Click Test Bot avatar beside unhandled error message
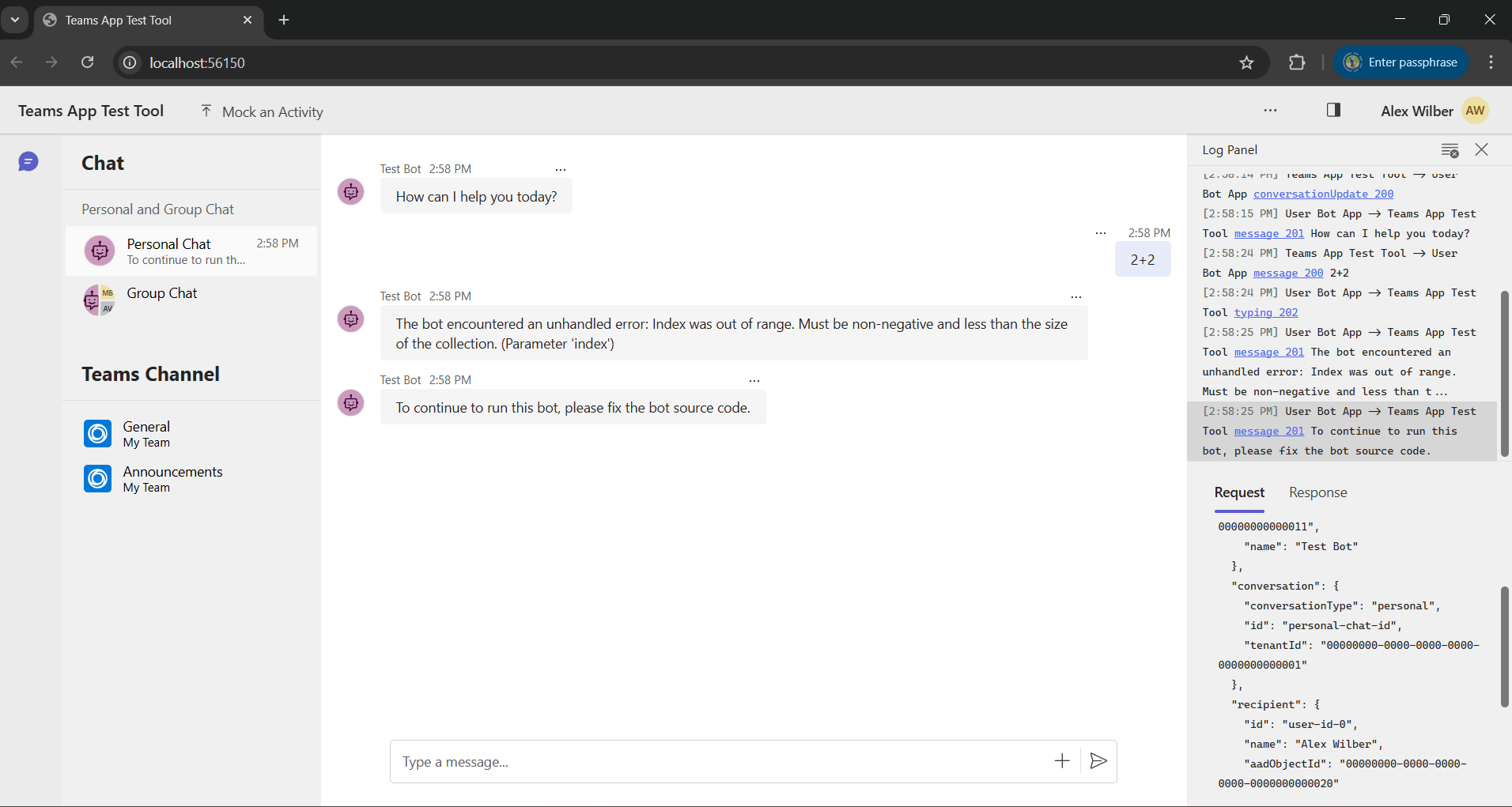 (x=351, y=319)
